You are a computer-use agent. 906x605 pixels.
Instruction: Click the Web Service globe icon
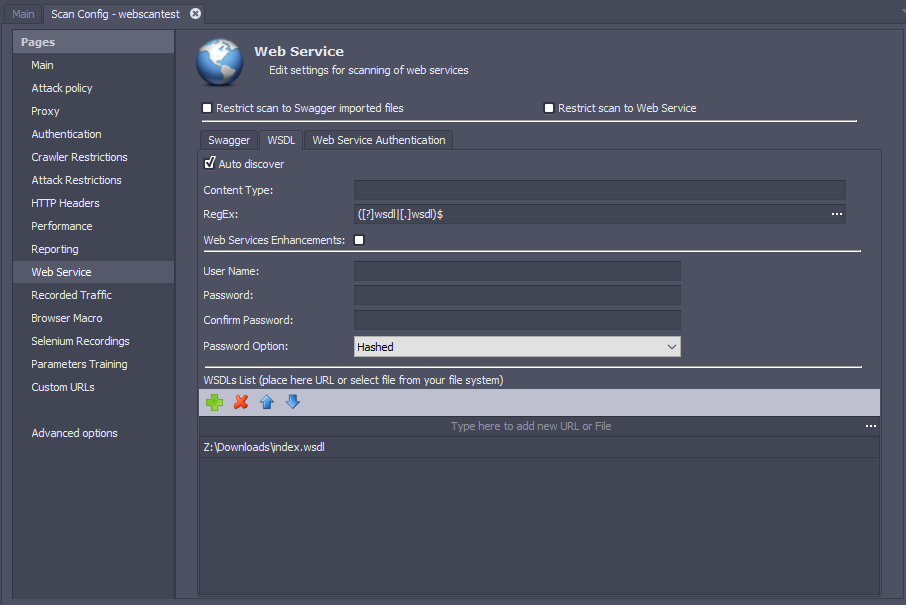click(x=220, y=62)
